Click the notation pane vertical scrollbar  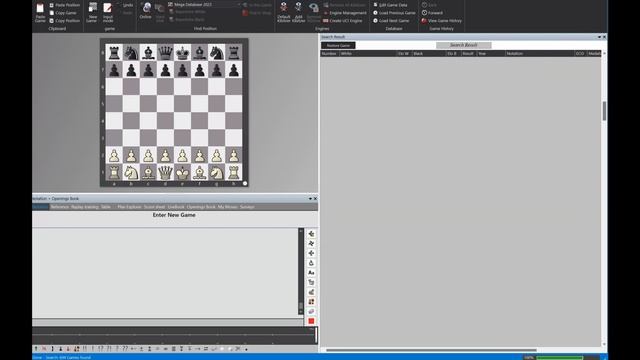pos(301,271)
